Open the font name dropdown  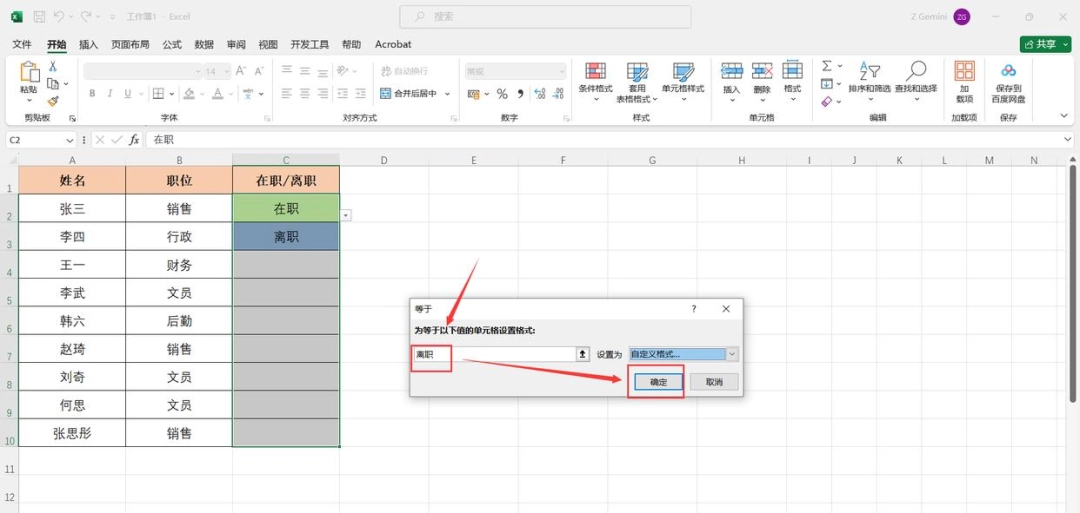(x=198, y=72)
